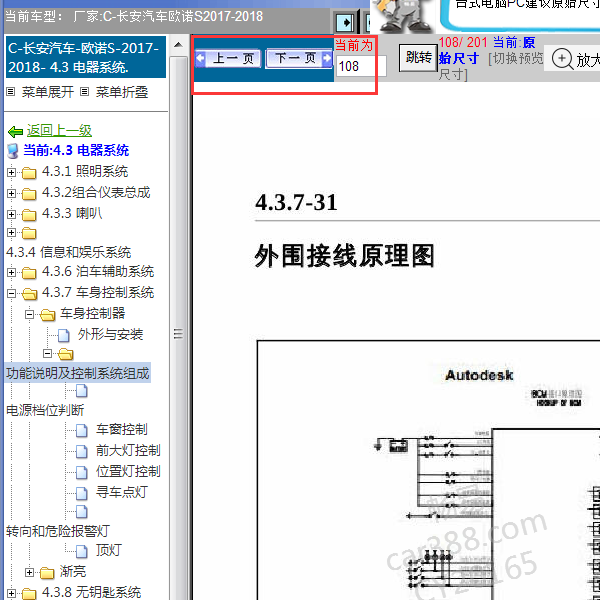600x600 pixels.
Task: Click page icon of 寻车点灯
Action: (82, 493)
